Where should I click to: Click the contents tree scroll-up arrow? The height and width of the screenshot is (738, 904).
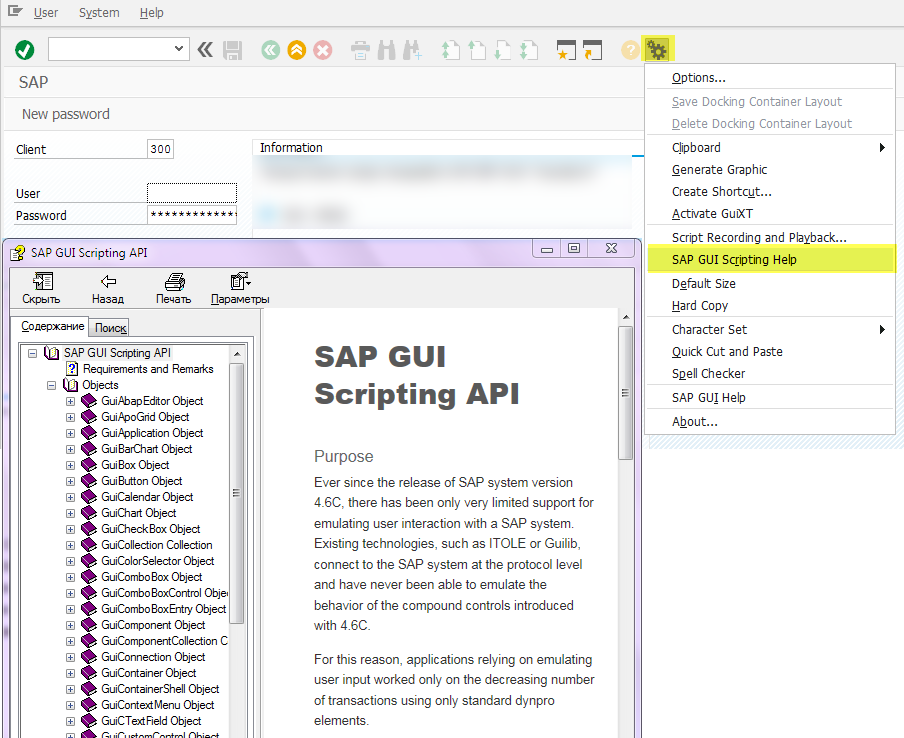237,353
